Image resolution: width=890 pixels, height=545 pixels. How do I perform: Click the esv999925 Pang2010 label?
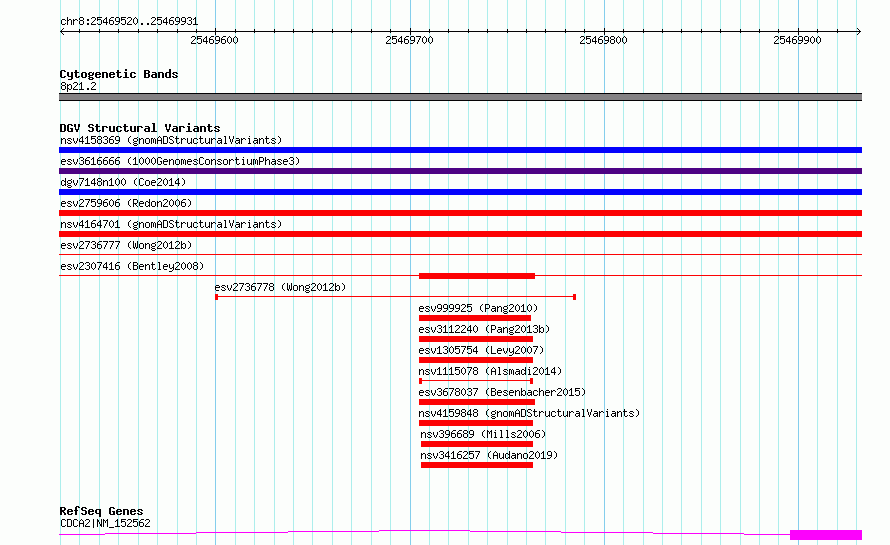(x=478, y=308)
